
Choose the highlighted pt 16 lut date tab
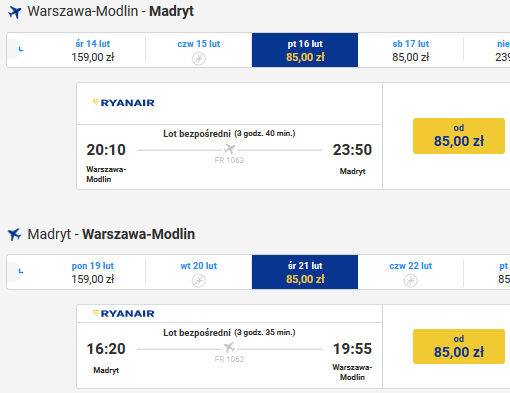pos(305,50)
